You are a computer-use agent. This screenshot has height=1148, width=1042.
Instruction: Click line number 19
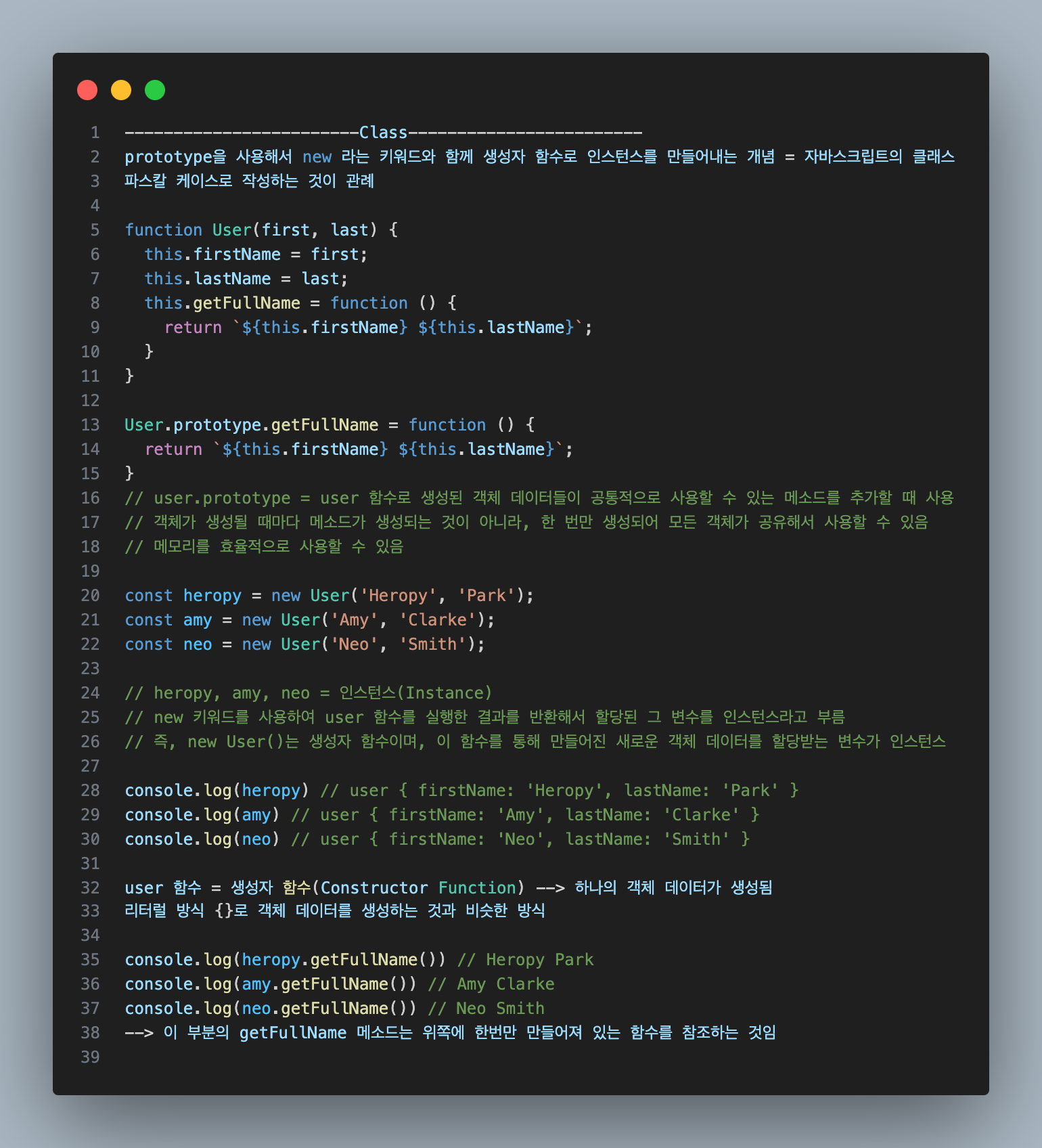coord(91,571)
